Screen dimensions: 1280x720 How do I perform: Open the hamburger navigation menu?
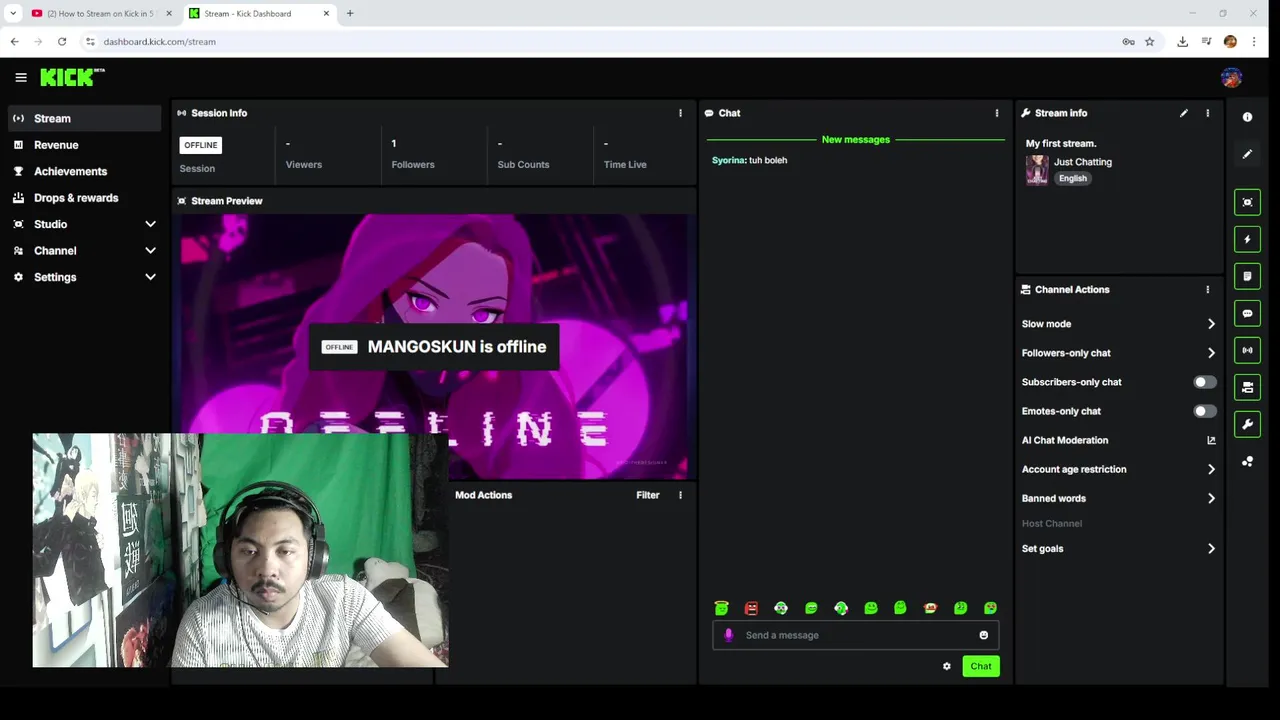pyautogui.click(x=20, y=77)
